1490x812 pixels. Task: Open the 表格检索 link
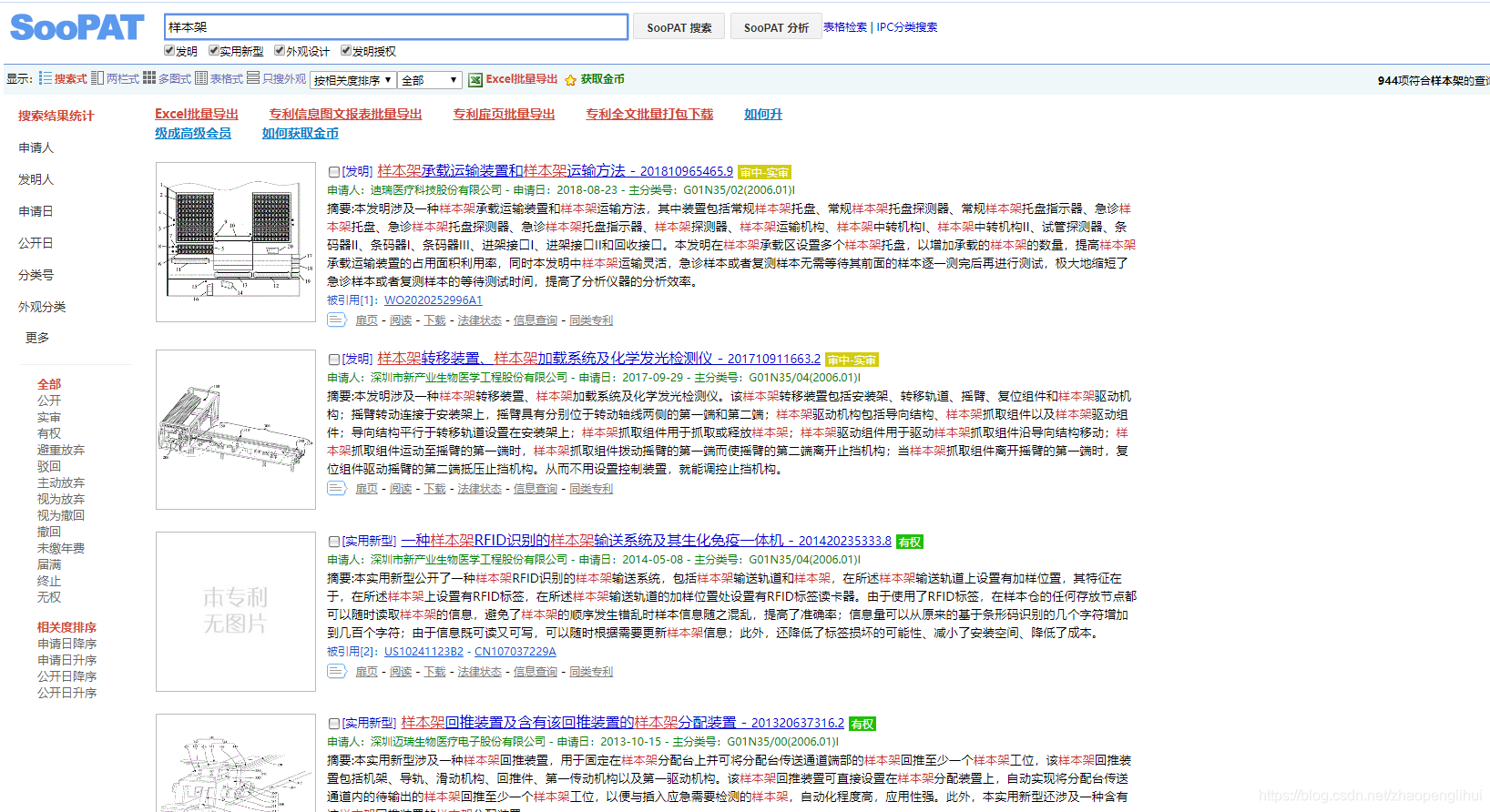coord(845,27)
